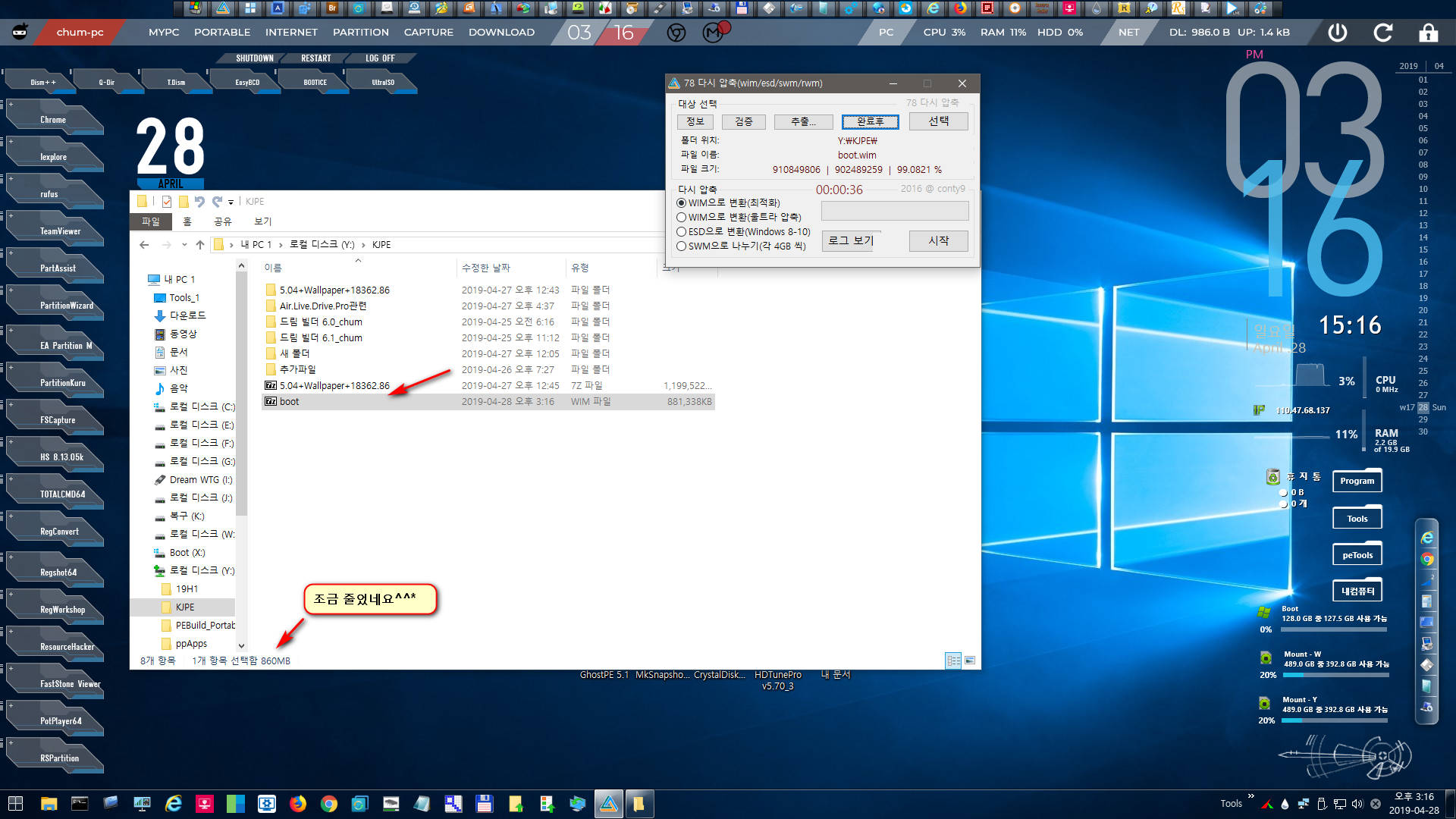
Task: Open the Start button on taskbar
Action: pyautogui.click(x=15, y=804)
